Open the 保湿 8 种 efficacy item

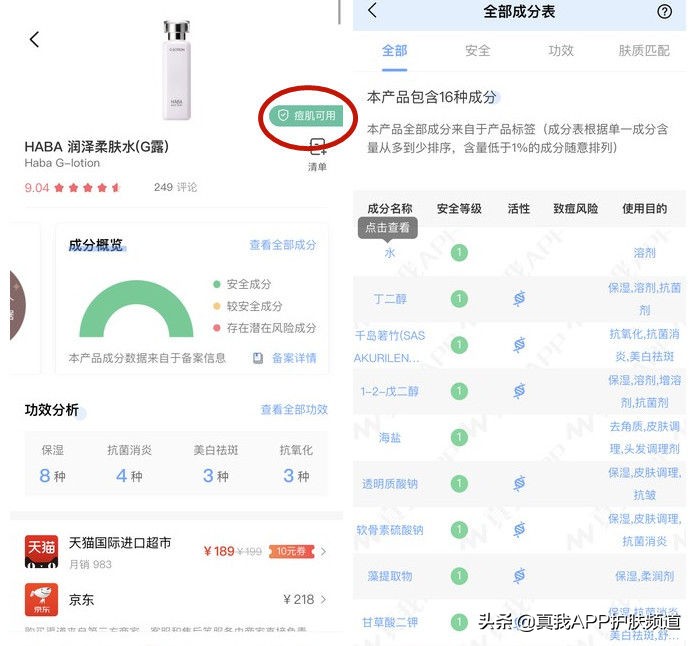(53, 463)
